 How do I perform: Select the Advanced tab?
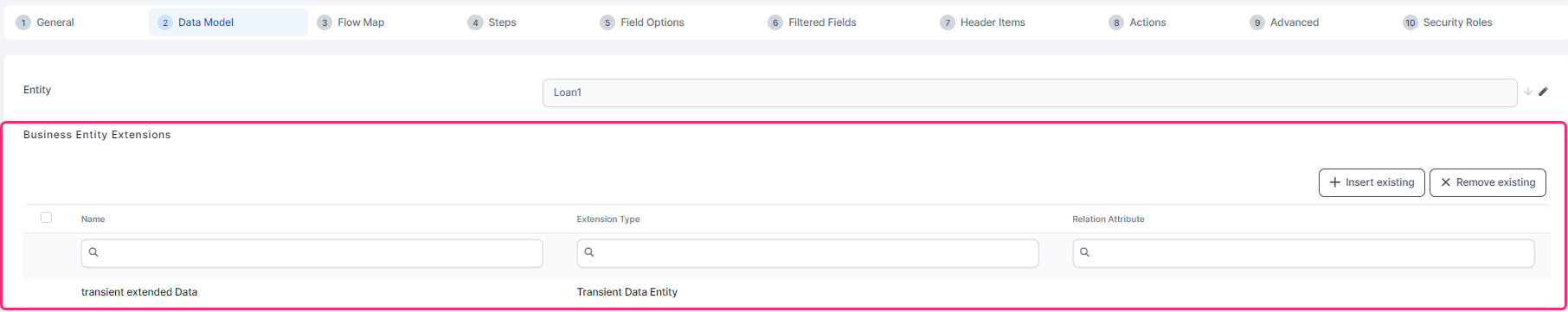tap(1295, 22)
